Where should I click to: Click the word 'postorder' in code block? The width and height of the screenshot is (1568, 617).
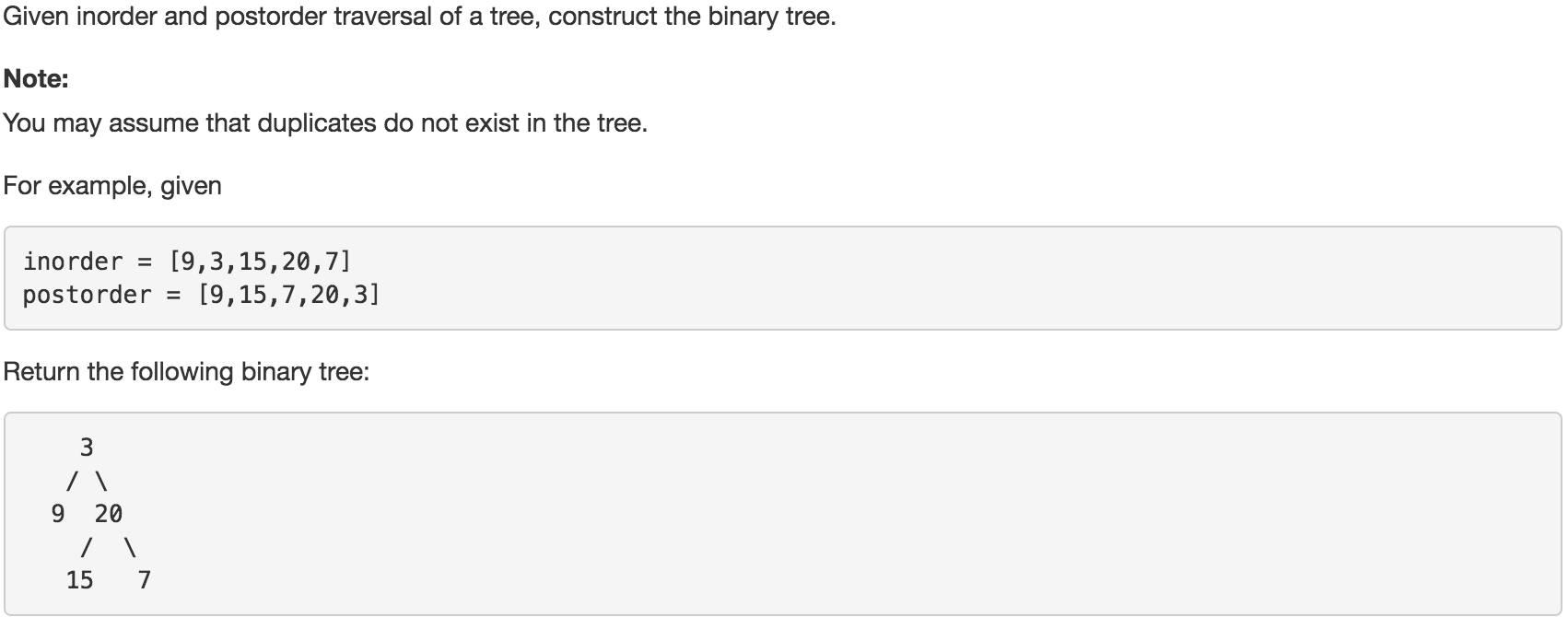coord(88,295)
